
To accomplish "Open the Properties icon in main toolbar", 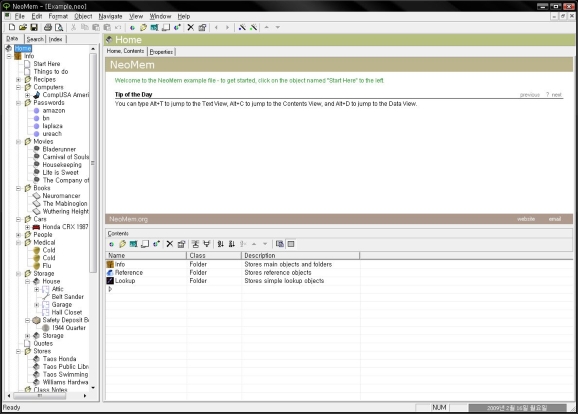I will click(202, 27).
